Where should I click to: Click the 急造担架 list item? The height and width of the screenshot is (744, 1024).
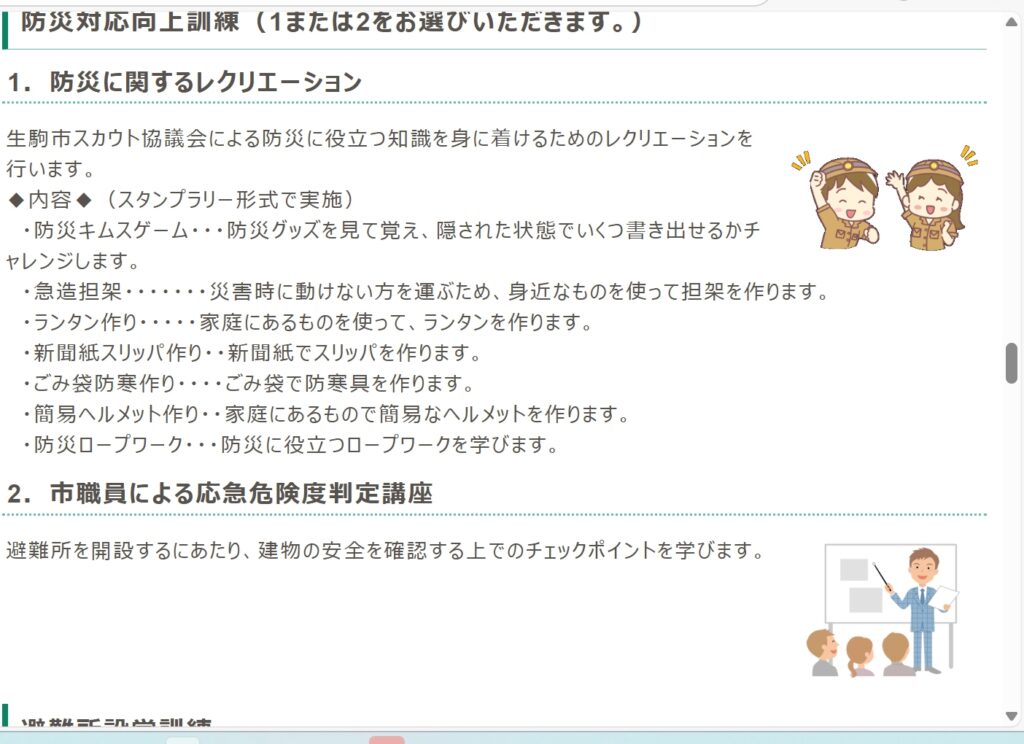click(x=425, y=291)
